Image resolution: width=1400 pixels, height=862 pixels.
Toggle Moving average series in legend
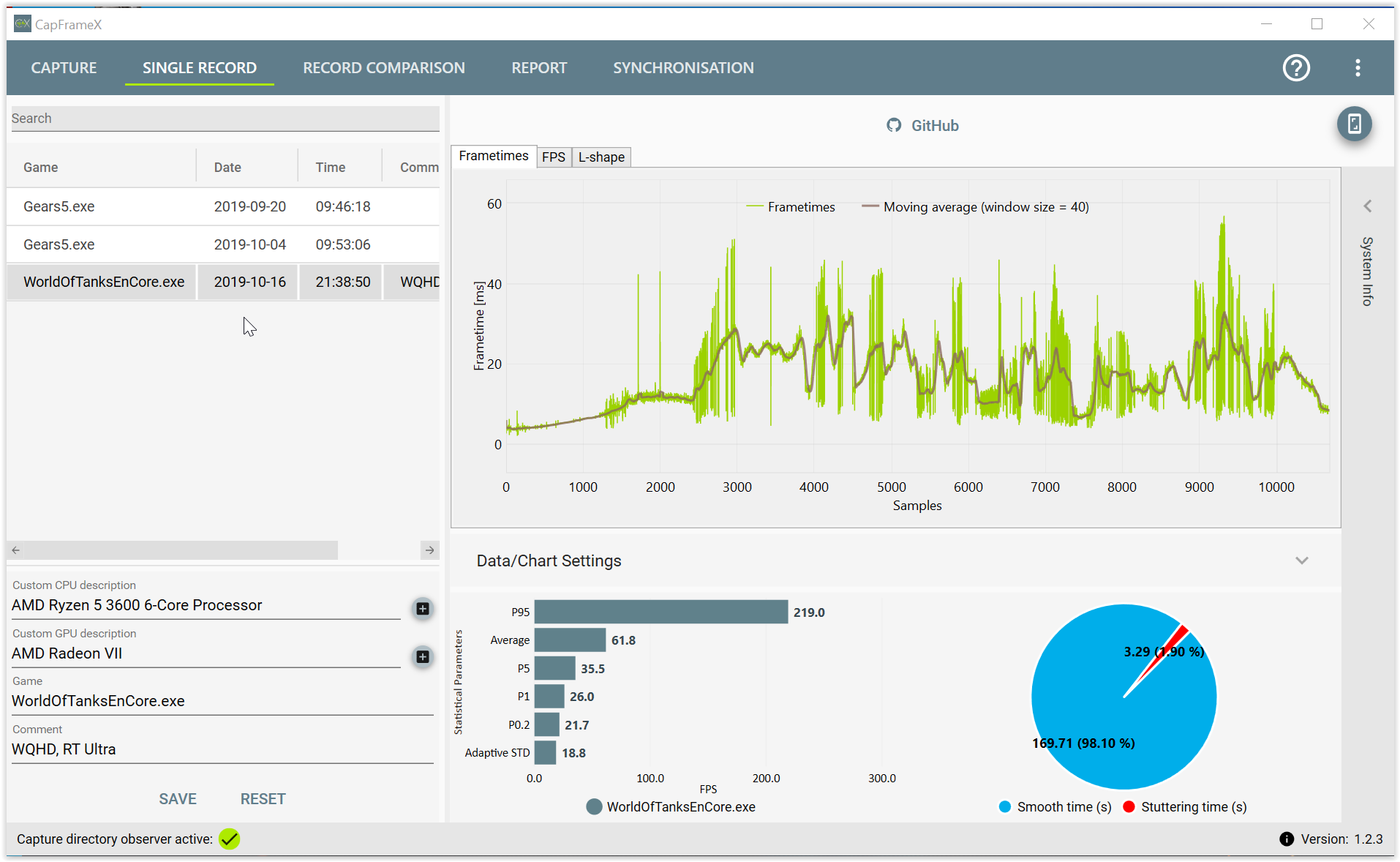point(975,207)
